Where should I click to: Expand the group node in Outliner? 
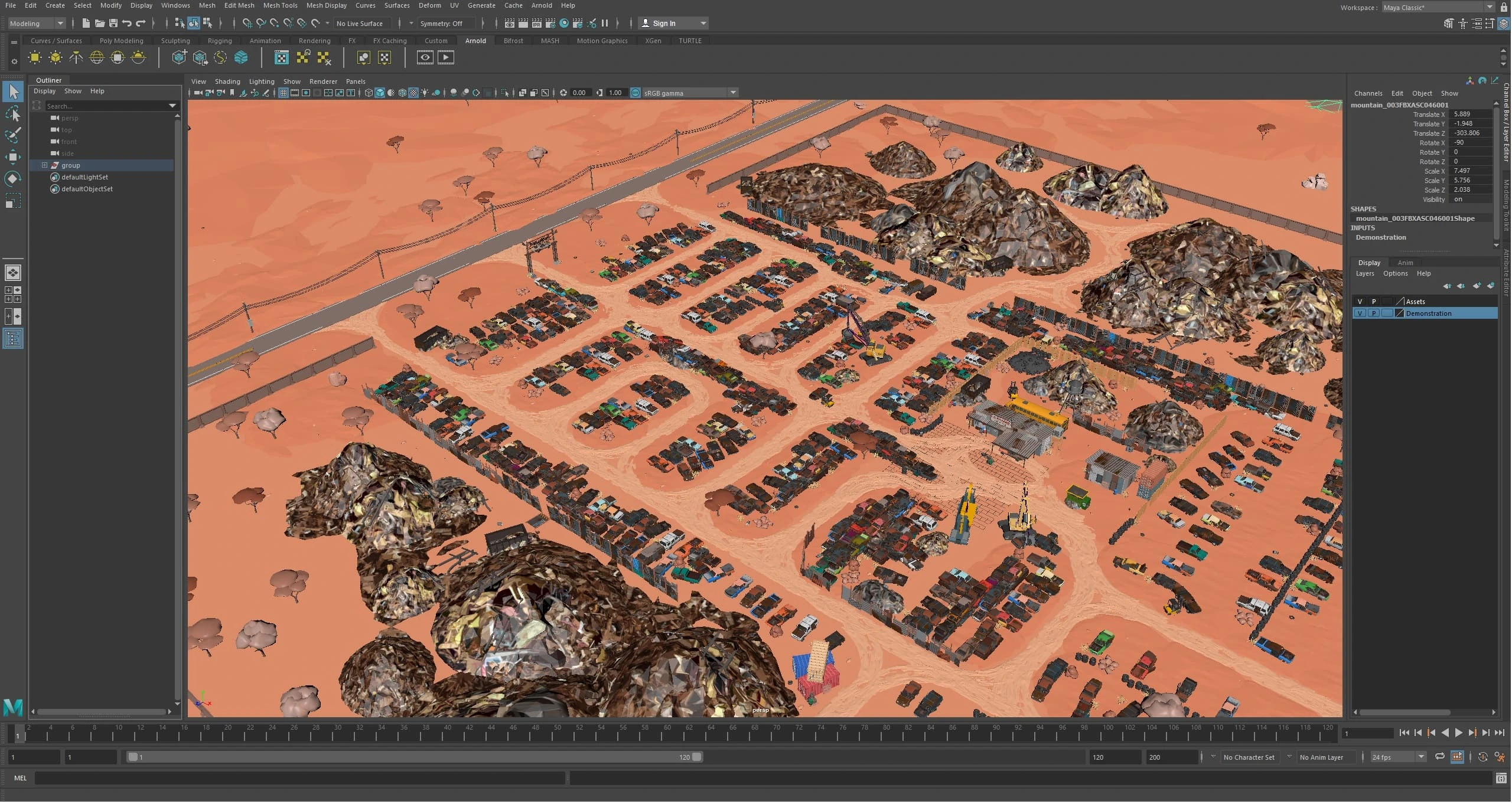(44, 166)
